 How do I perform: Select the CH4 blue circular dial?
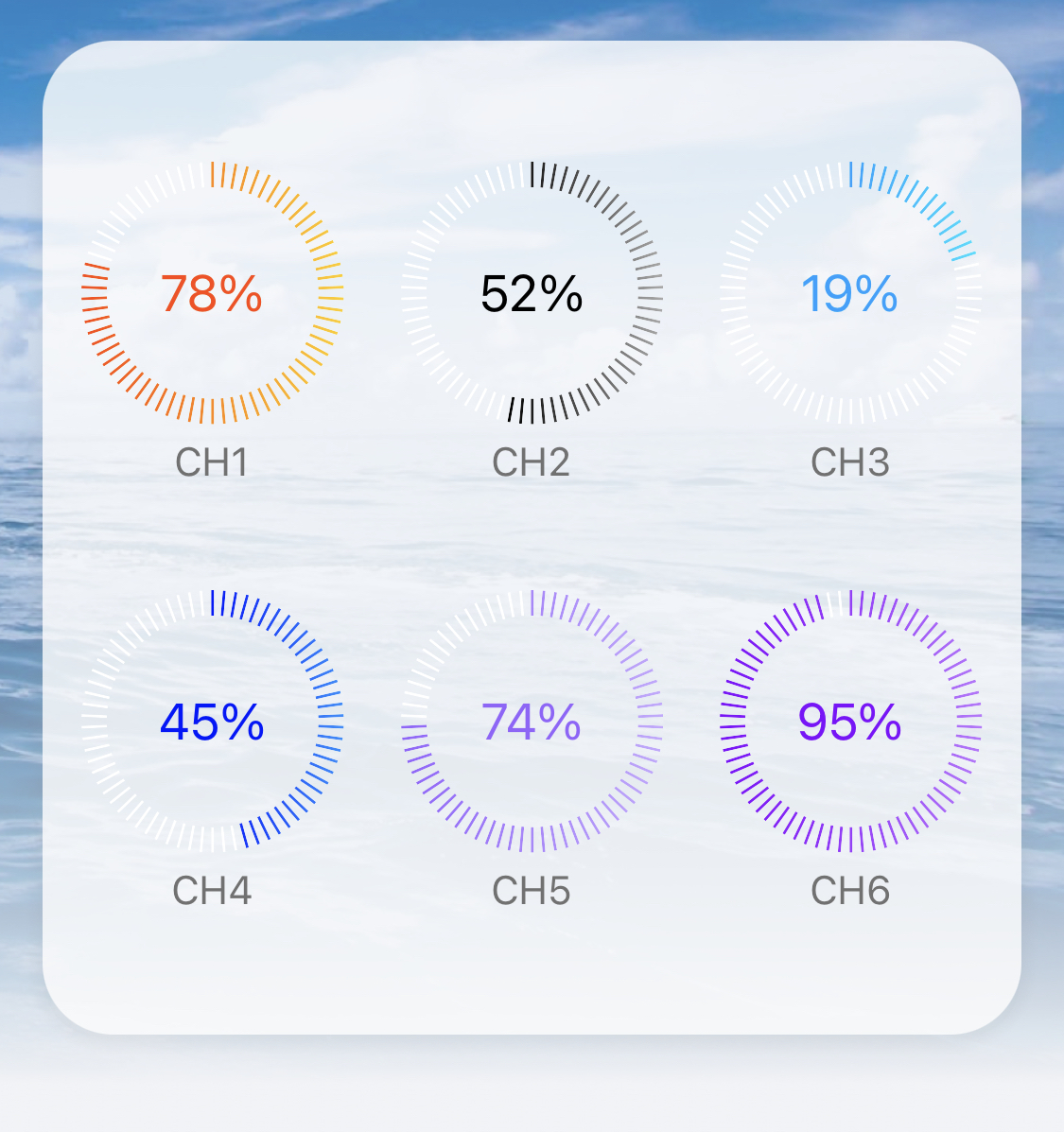212,722
